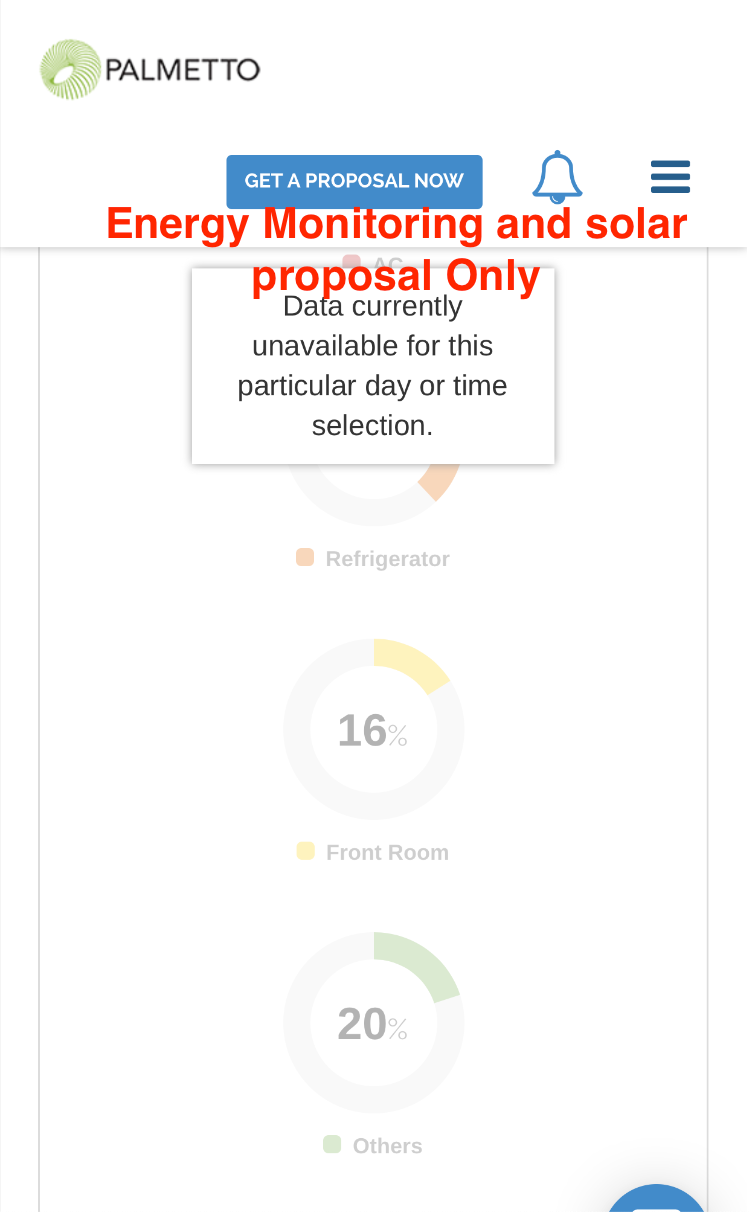Click the Palmetto green swirl logo icon
The width and height of the screenshot is (750, 1212).
[70, 70]
